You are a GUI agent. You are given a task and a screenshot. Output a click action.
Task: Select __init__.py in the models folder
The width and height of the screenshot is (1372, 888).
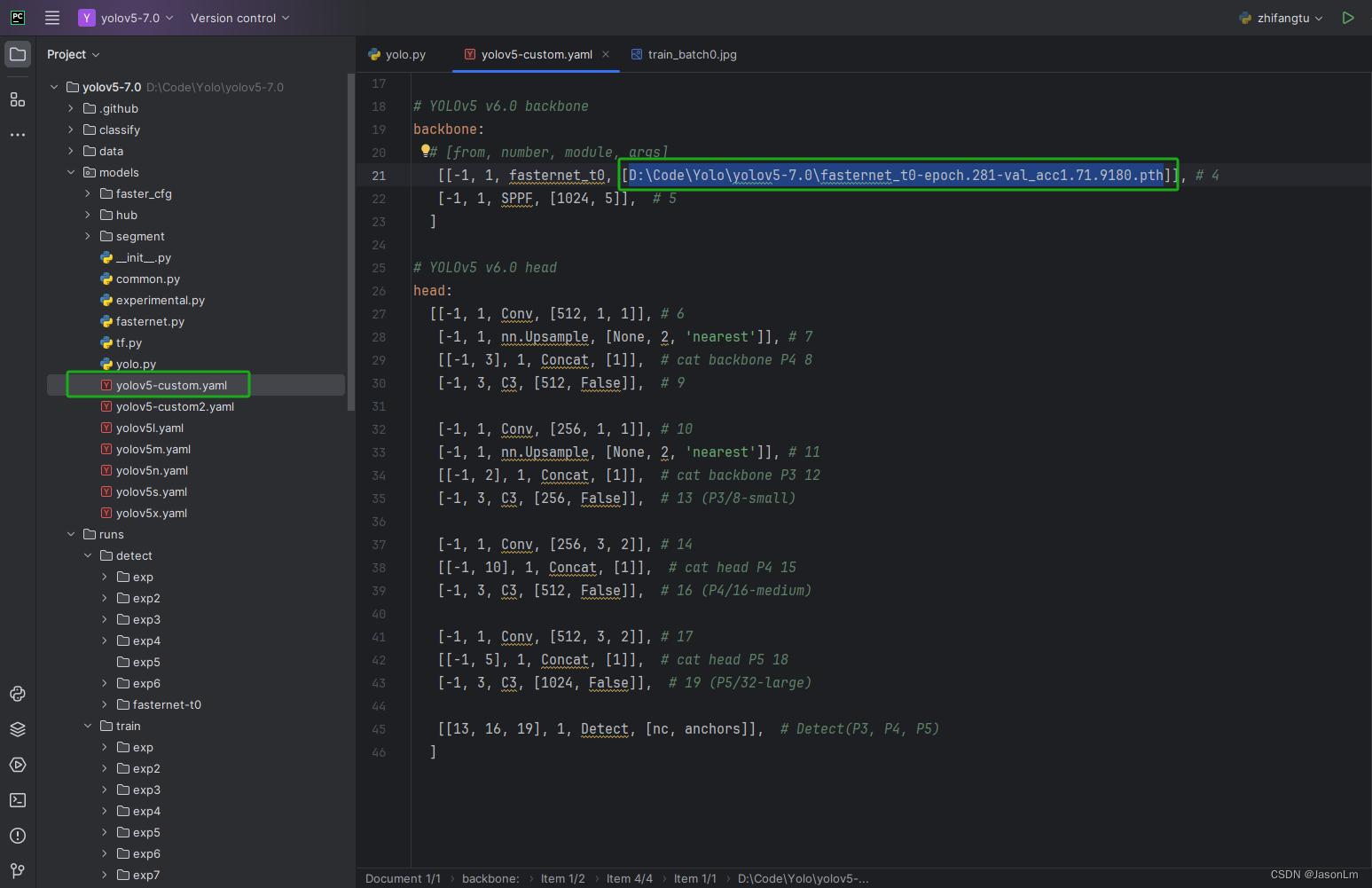[143, 257]
